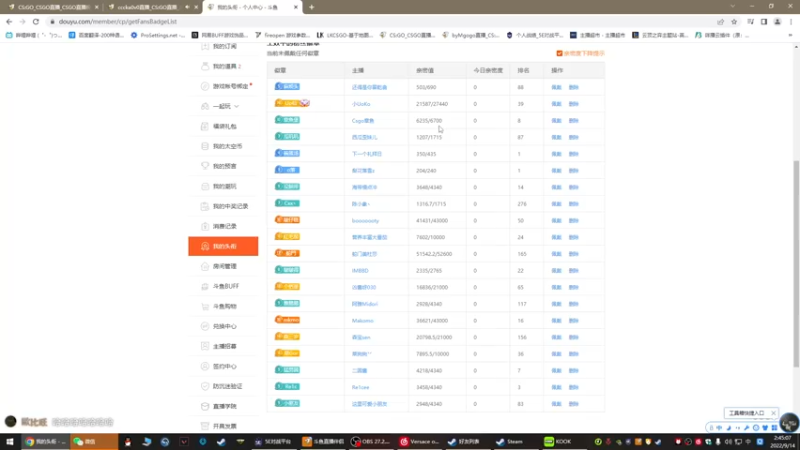Open 消费记录 in the sidebar
The image size is (800, 450).
(223, 226)
